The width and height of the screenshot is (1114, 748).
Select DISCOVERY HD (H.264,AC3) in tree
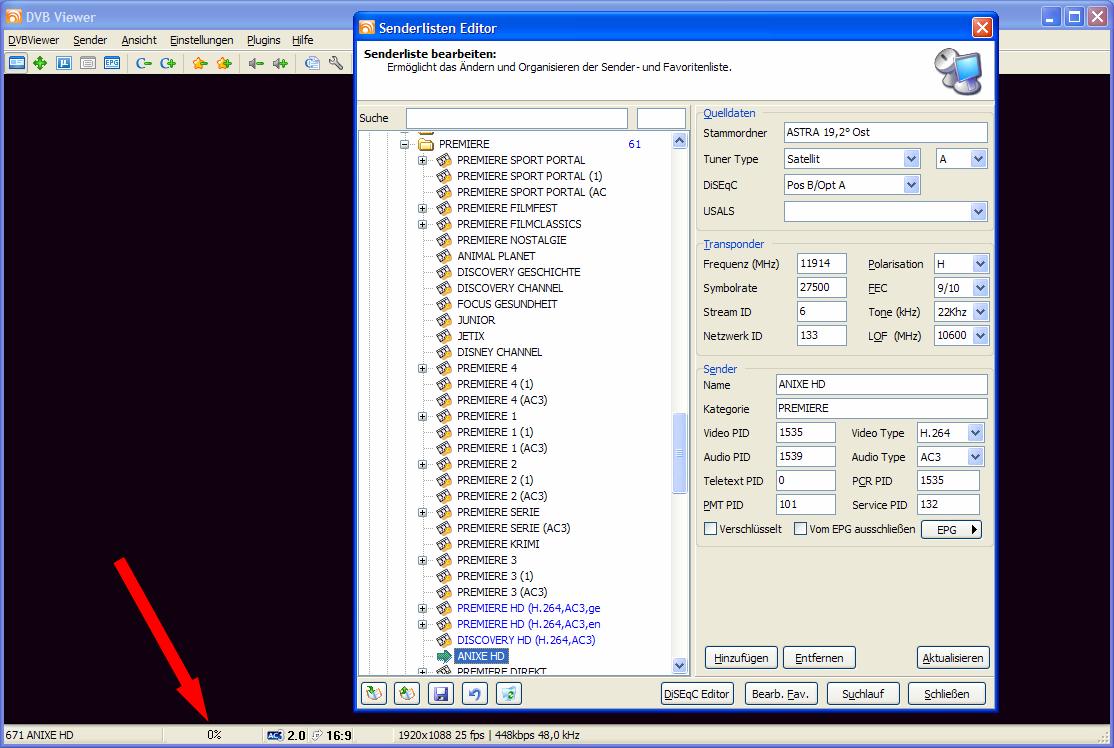pos(526,640)
